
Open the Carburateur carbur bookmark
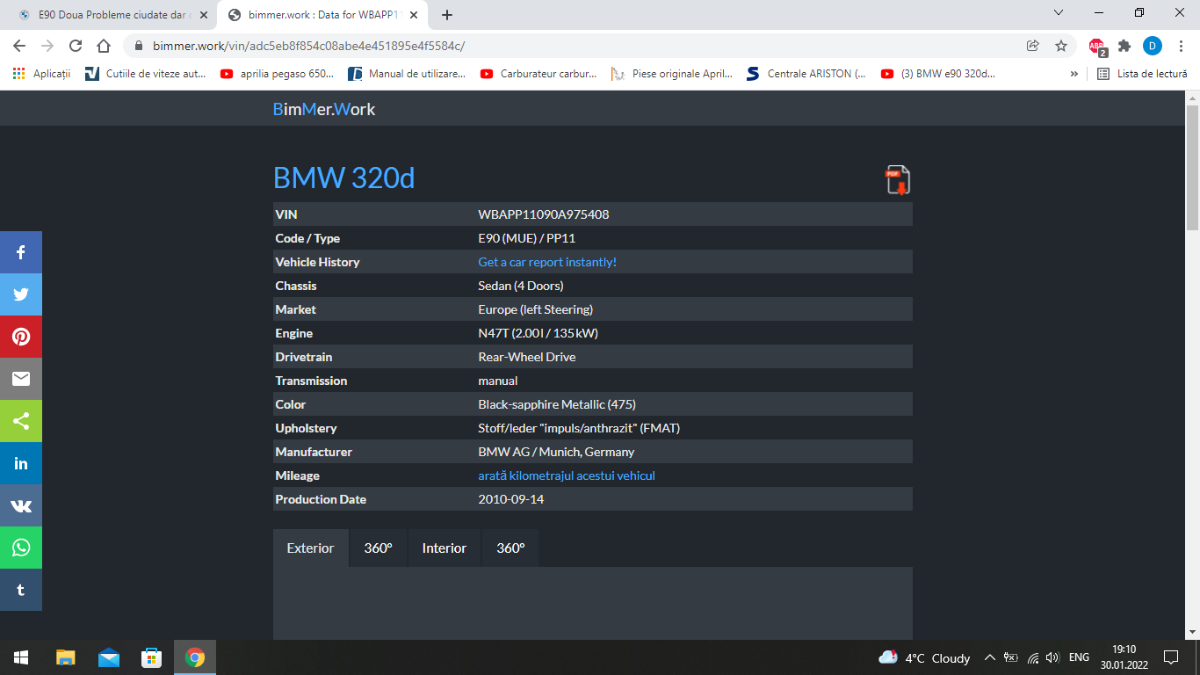[x=538, y=73]
